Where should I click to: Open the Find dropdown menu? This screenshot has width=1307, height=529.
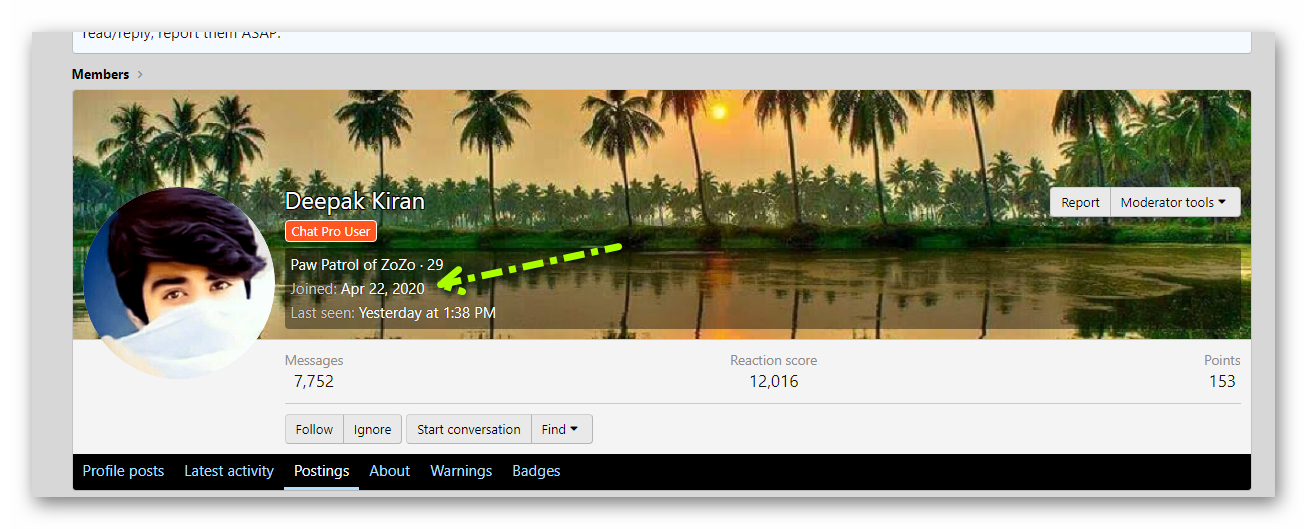point(561,429)
